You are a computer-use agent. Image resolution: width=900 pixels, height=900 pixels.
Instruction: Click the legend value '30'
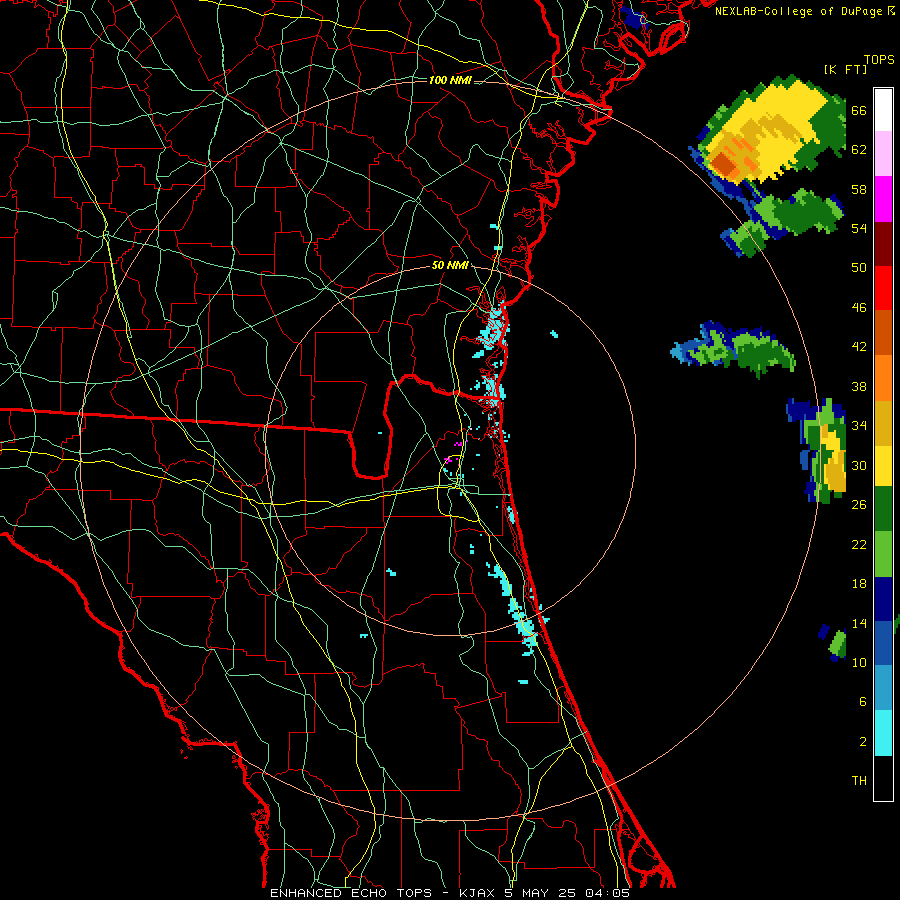[859, 465]
